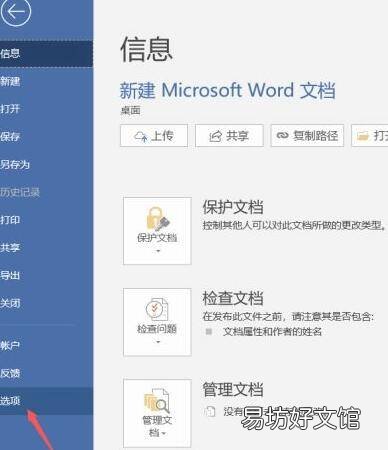The height and width of the screenshot is (450, 388).
Task: Click the 复制路径 button
Action: click(307, 136)
